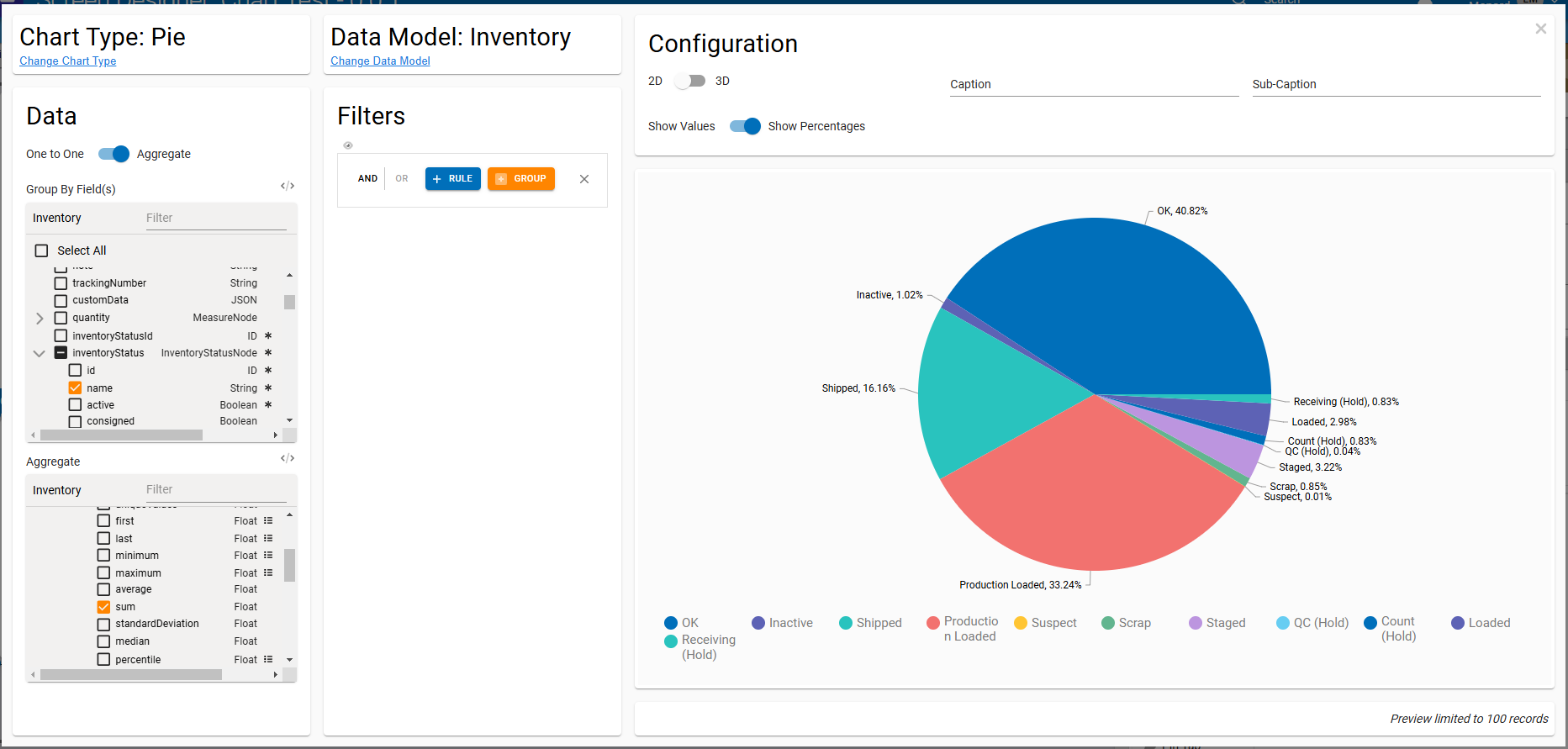1568x749 pixels.
Task: Check the customData field checkbox
Action: coord(61,300)
